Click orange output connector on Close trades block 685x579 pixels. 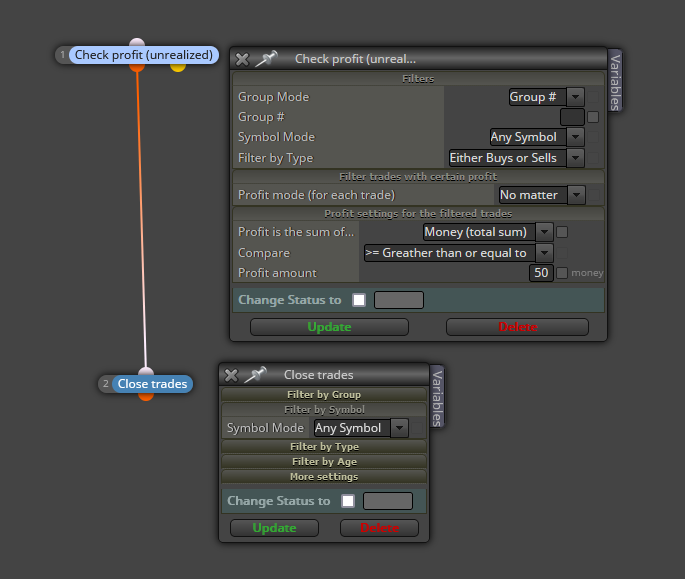coord(146,396)
